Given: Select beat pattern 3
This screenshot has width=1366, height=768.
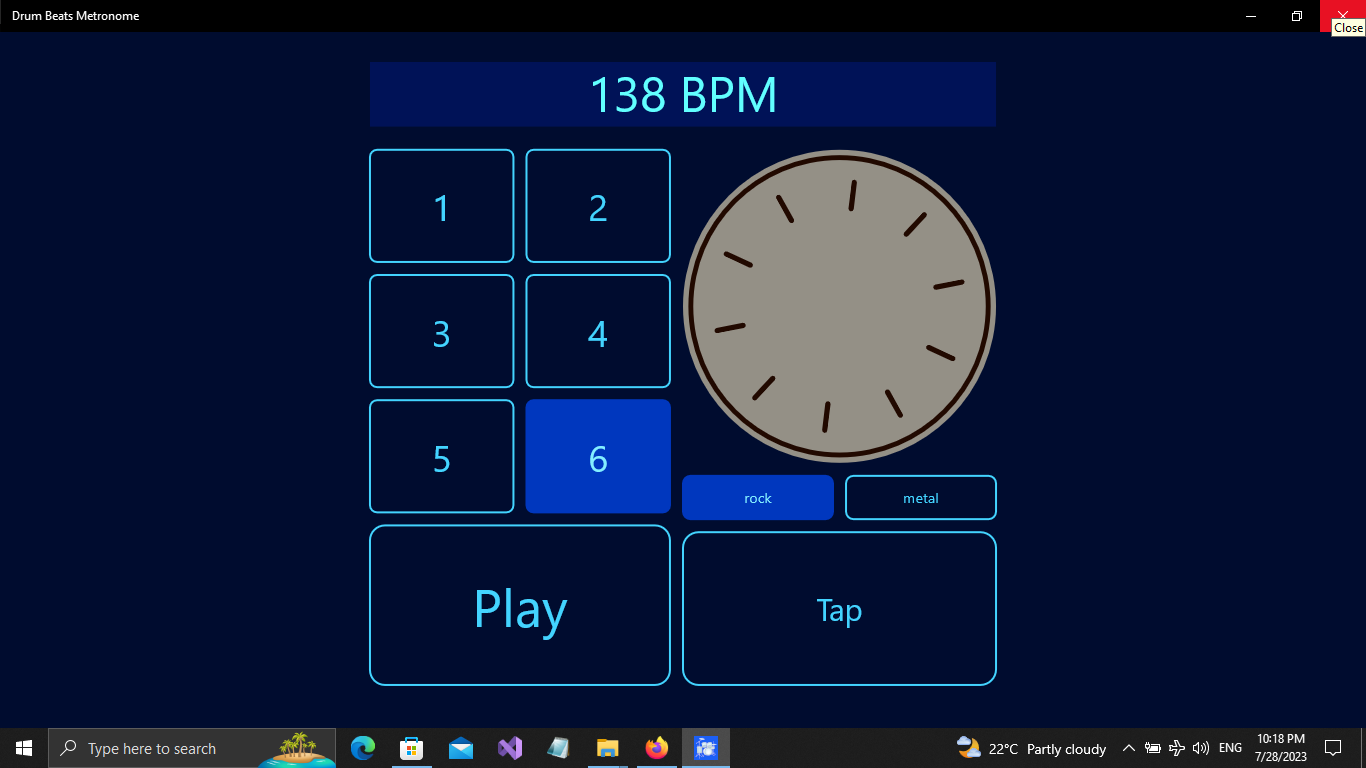Looking at the screenshot, I should pyautogui.click(x=441, y=331).
